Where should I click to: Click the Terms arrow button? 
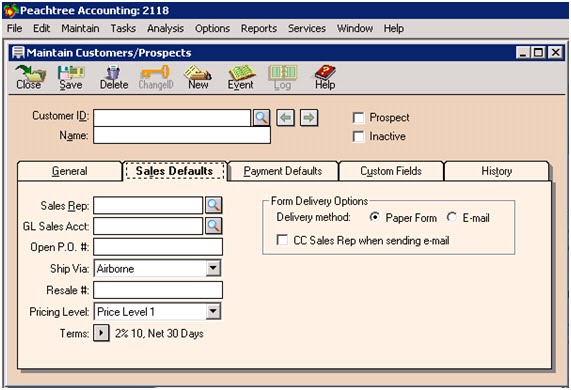click(101, 333)
